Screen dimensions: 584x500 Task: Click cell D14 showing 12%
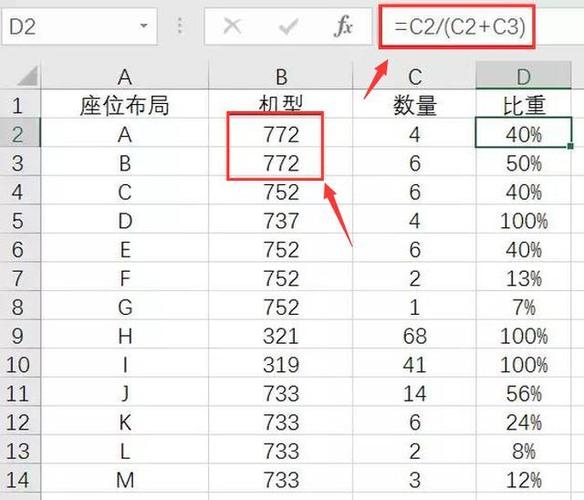point(523,478)
